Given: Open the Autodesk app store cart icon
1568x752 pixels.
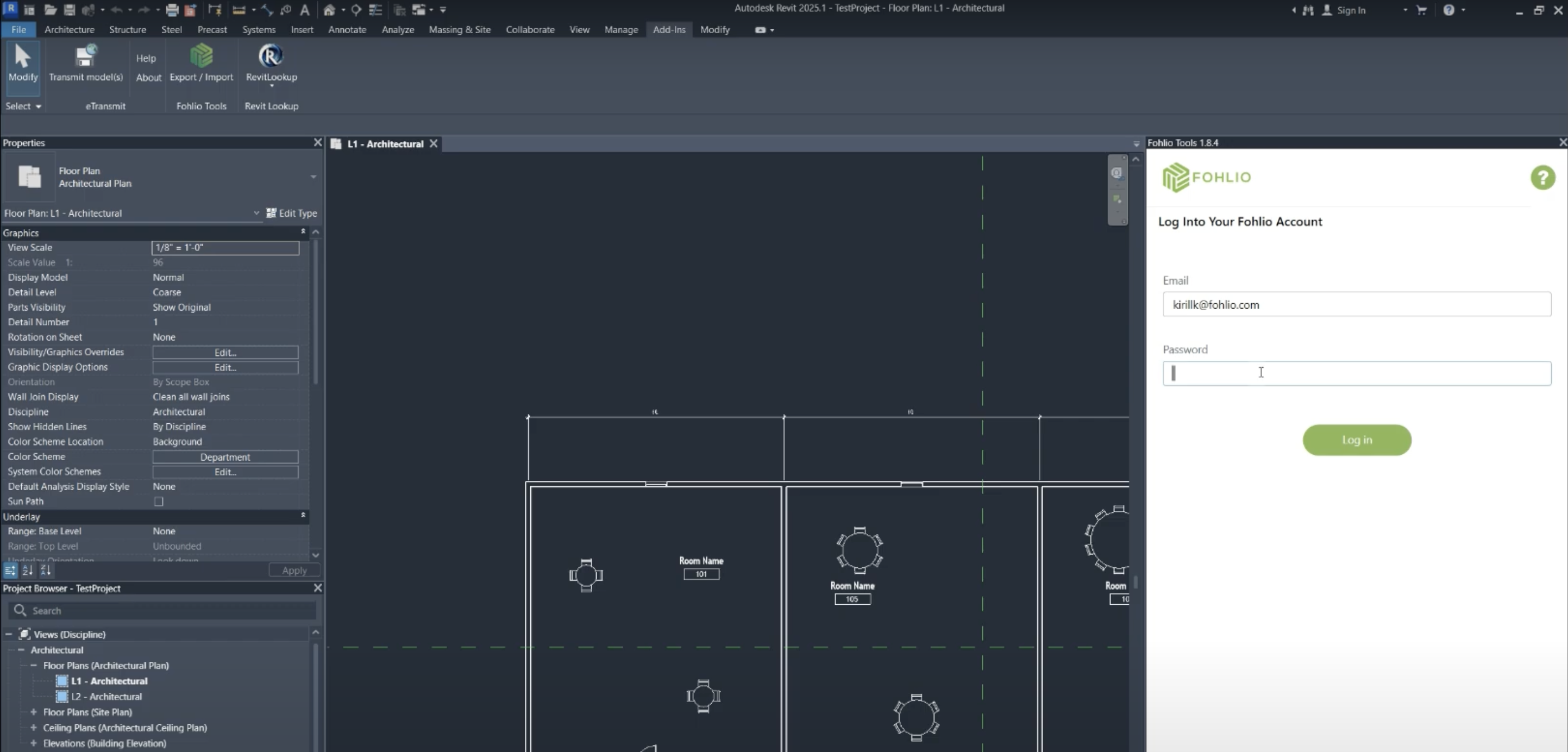Looking at the screenshot, I should click(x=1421, y=10).
